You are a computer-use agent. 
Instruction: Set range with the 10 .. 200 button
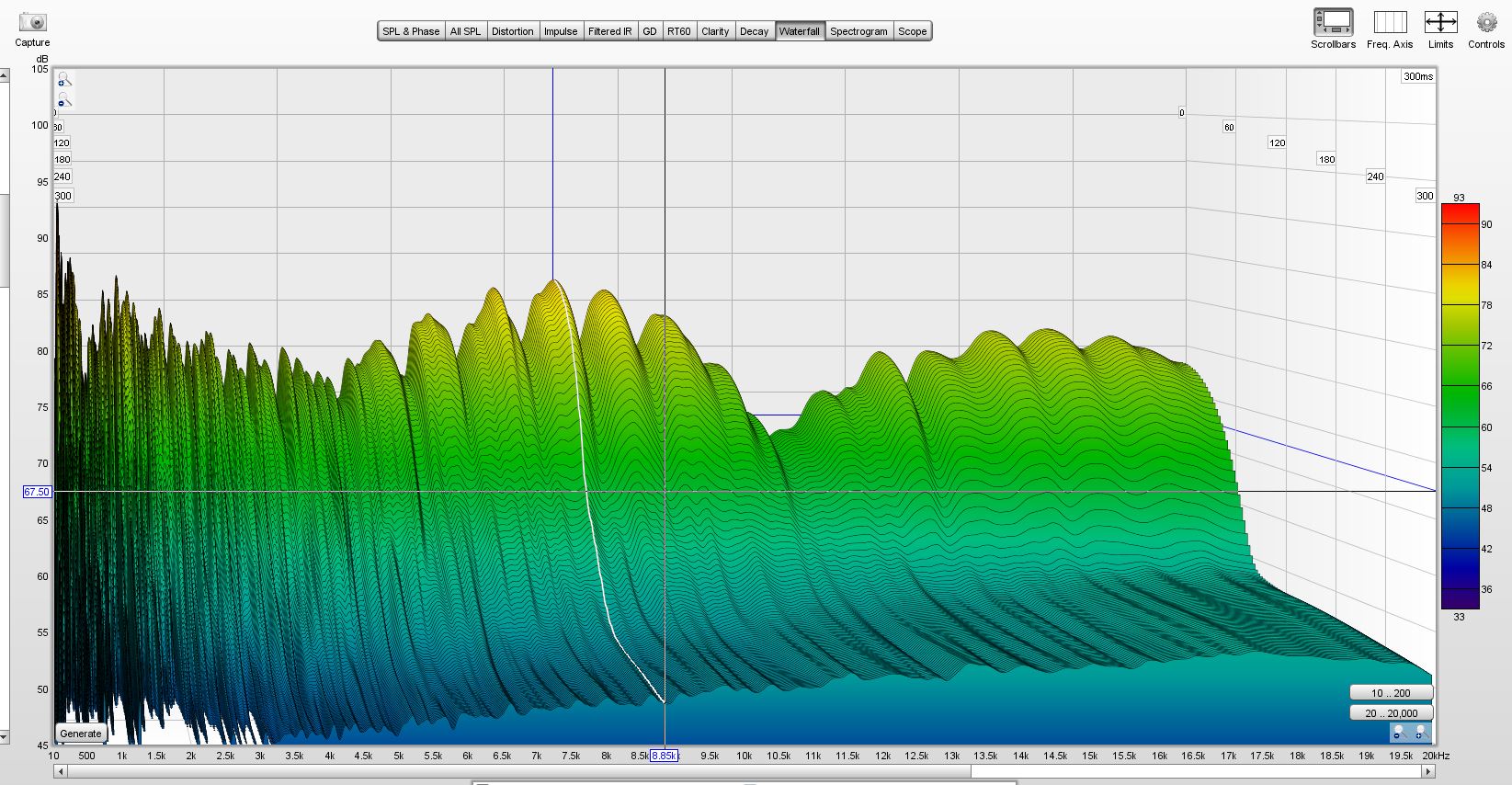tap(1391, 693)
